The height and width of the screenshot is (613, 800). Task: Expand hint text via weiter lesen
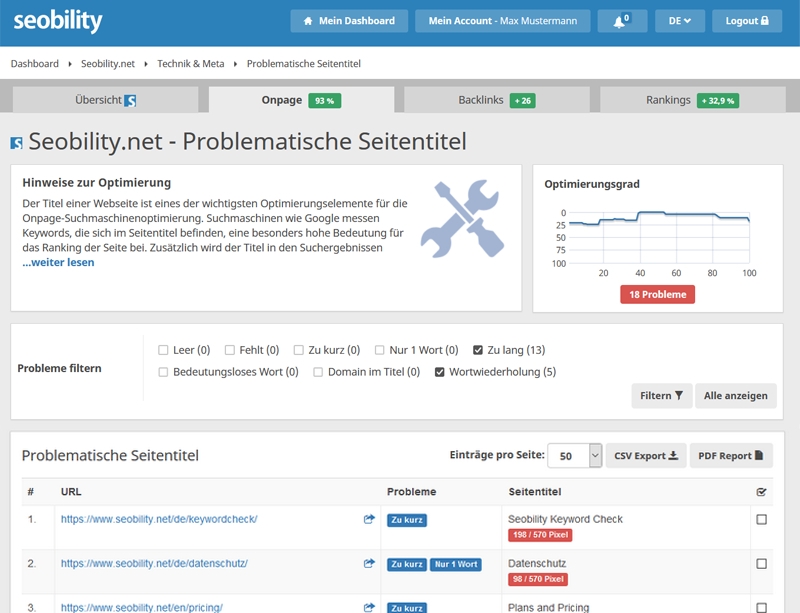[58, 263]
